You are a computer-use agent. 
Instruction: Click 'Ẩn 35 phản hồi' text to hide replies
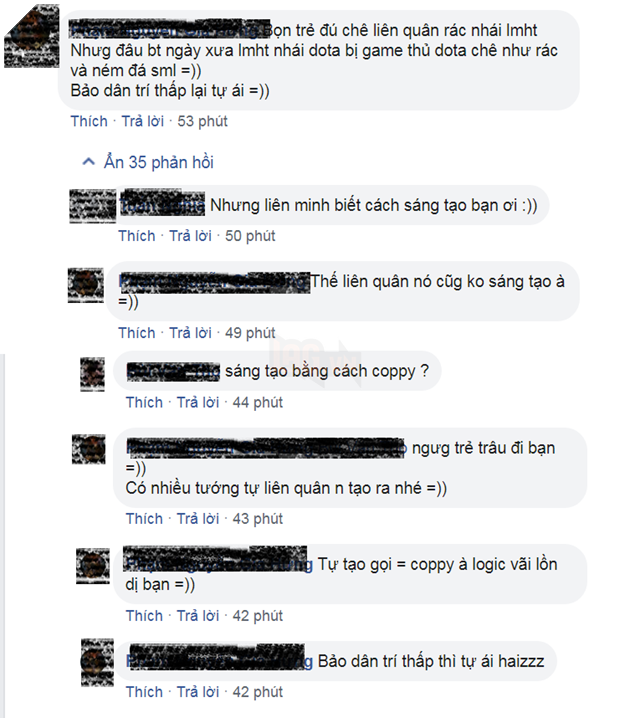pyautogui.click(x=158, y=162)
